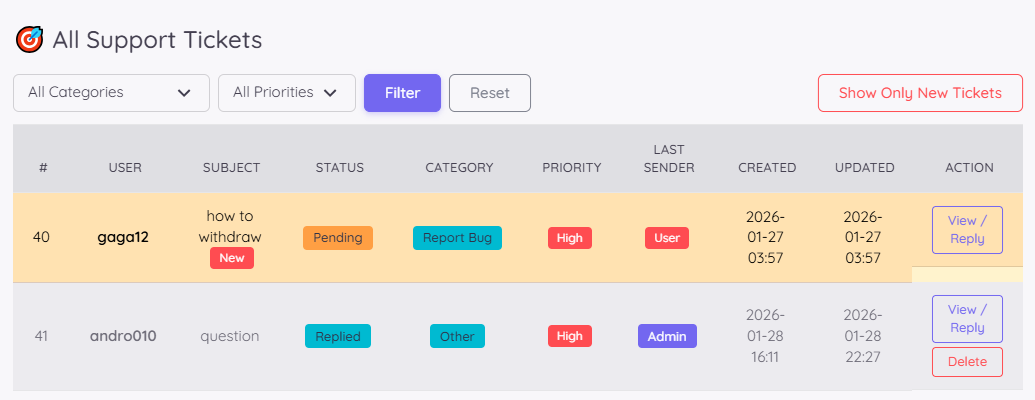Open the All Categories dropdown
The image size is (1035, 400).
[111, 93]
